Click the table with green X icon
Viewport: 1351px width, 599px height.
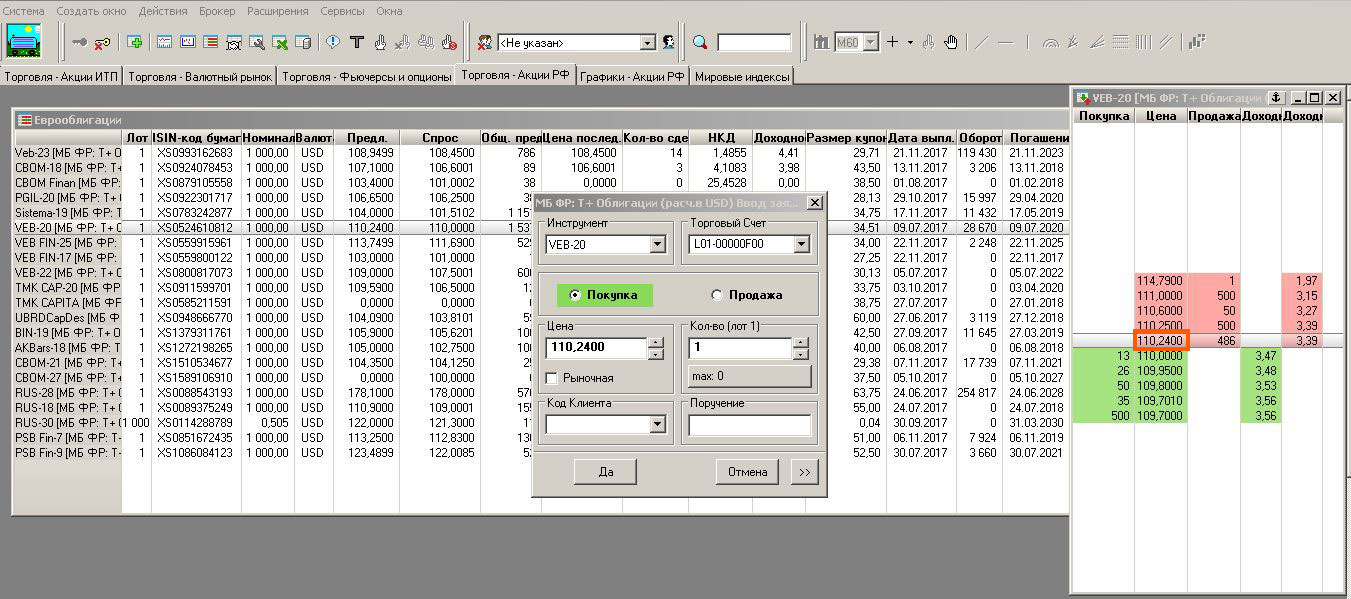281,42
